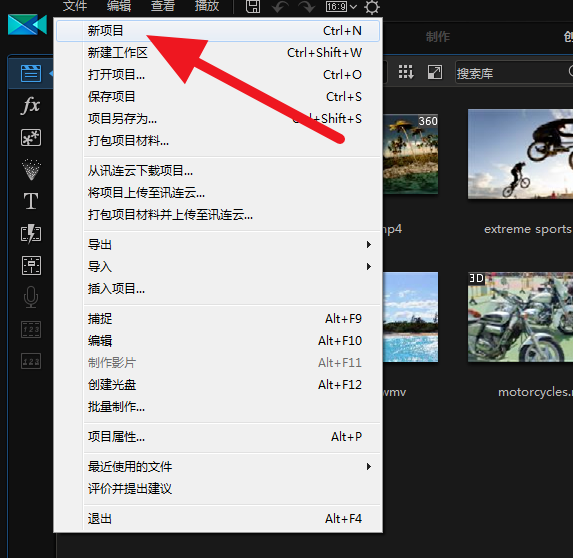Open the Particle Room icon
The height and width of the screenshot is (558, 573).
(x=31, y=170)
